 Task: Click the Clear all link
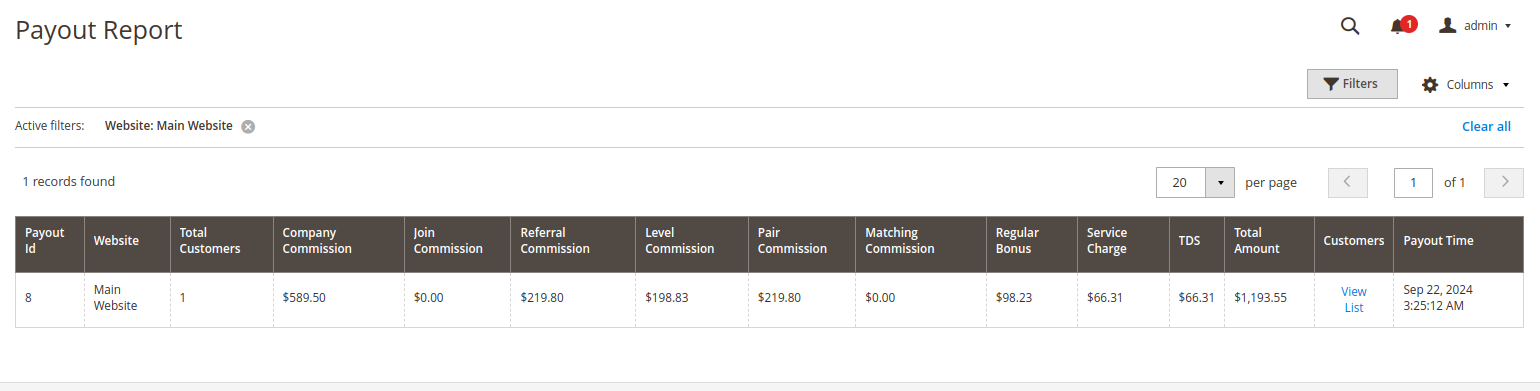click(x=1486, y=126)
